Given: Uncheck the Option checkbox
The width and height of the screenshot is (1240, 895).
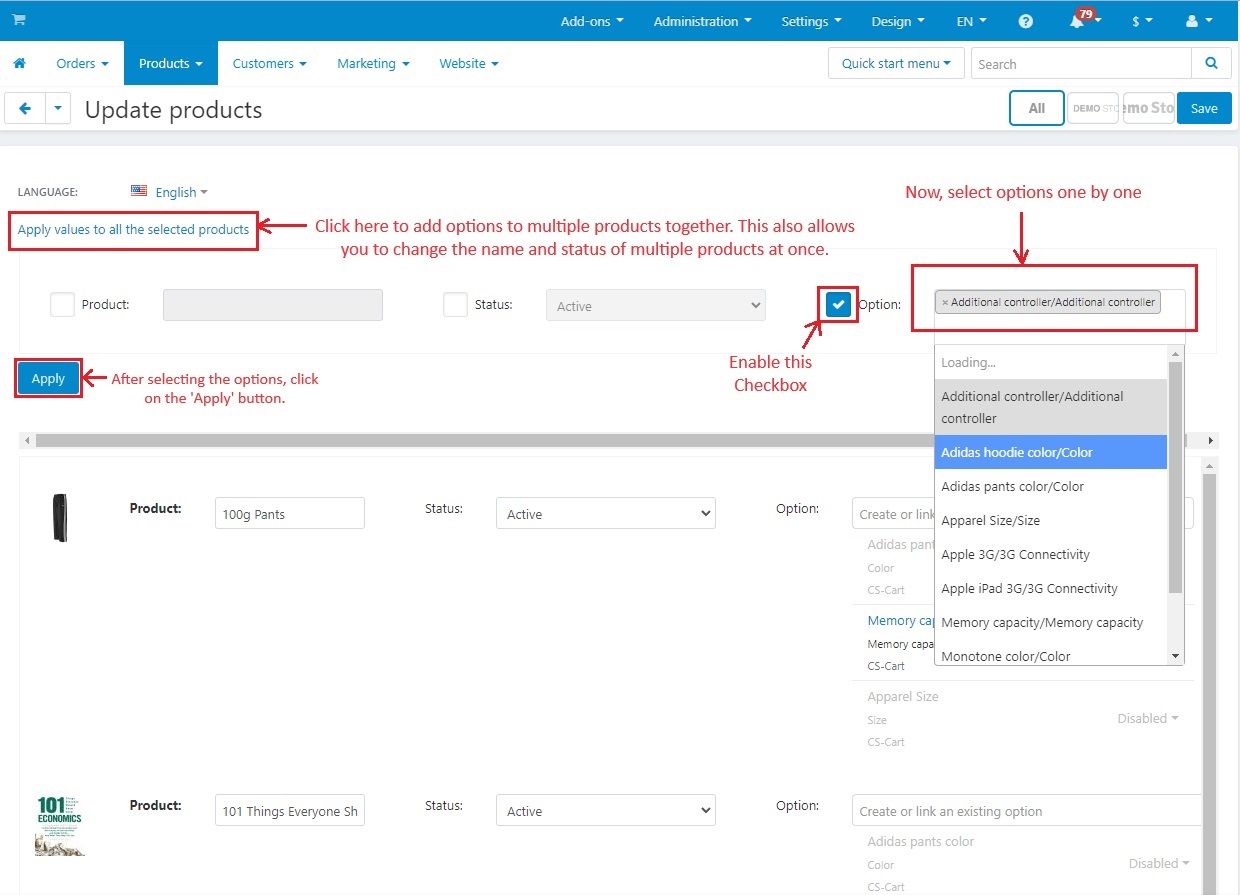Looking at the screenshot, I should [838, 305].
